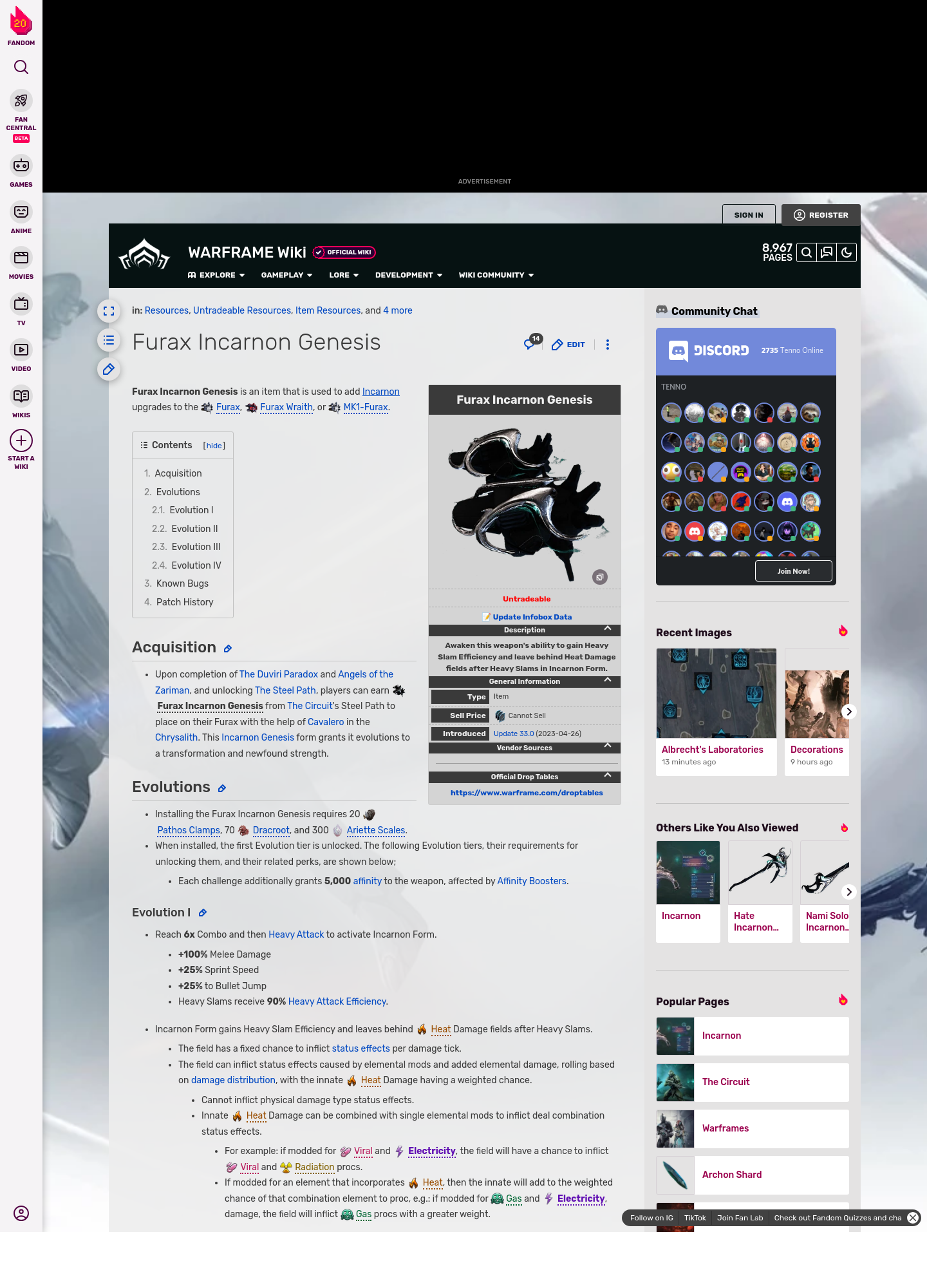Toggle dark theme moon icon
This screenshot has height=1288, width=927.
point(847,252)
